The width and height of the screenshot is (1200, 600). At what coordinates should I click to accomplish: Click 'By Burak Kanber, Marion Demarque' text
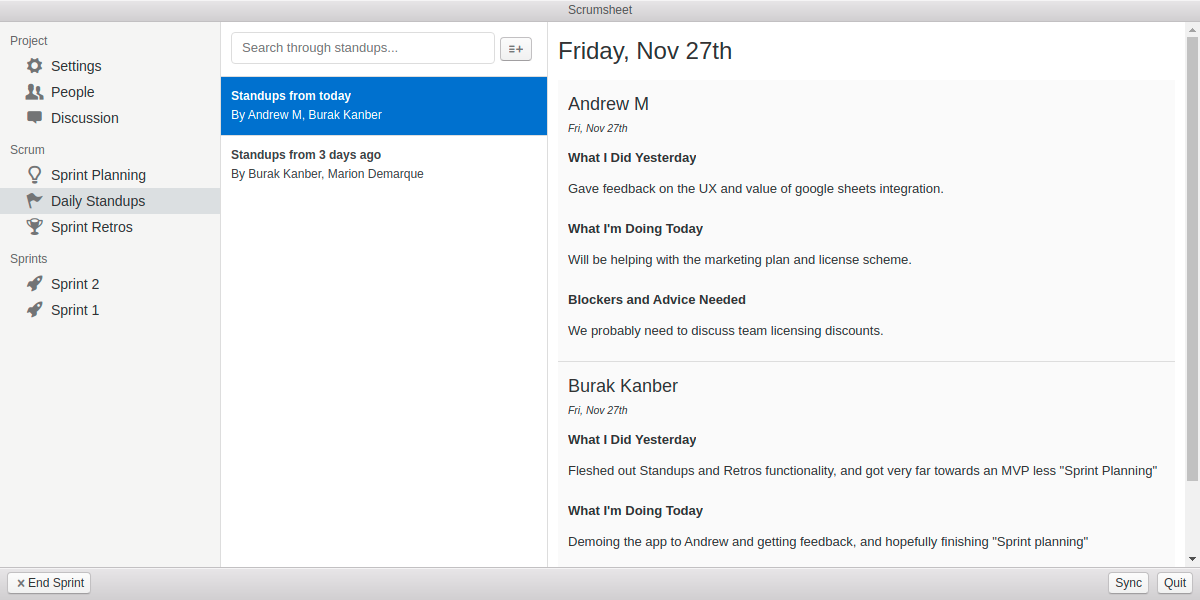click(327, 174)
